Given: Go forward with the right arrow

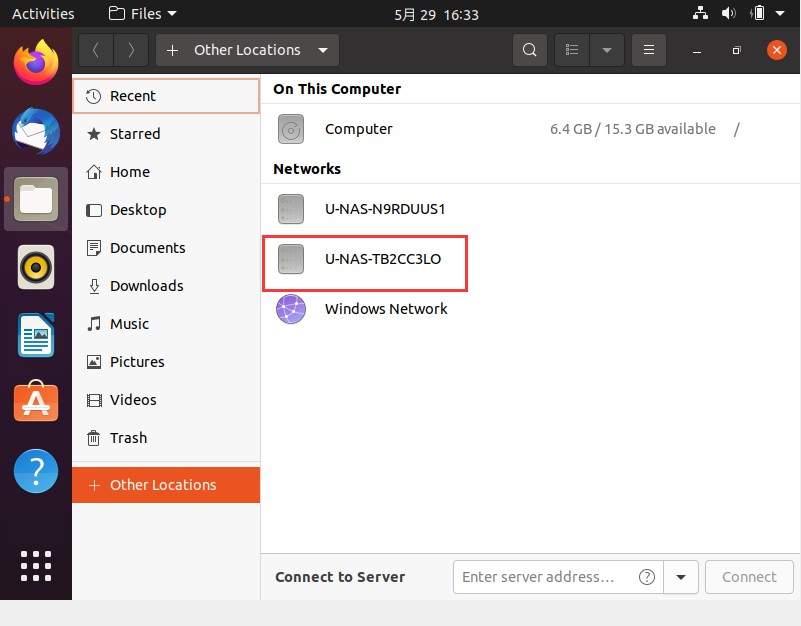Looking at the screenshot, I should point(130,50).
